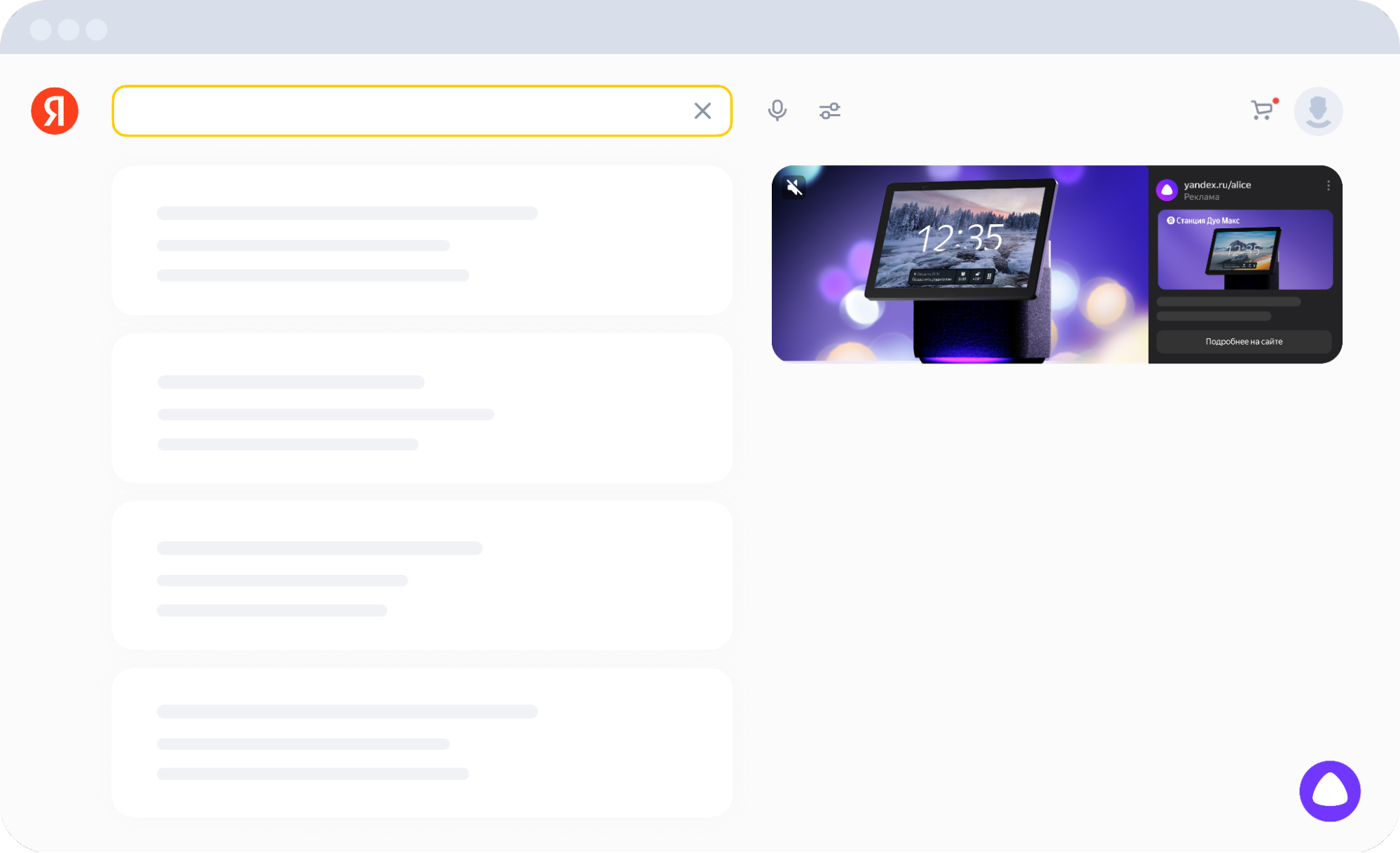Screen dimensions: 1400x853
Task: Clear the search box with X
Action: click(702, 111)
